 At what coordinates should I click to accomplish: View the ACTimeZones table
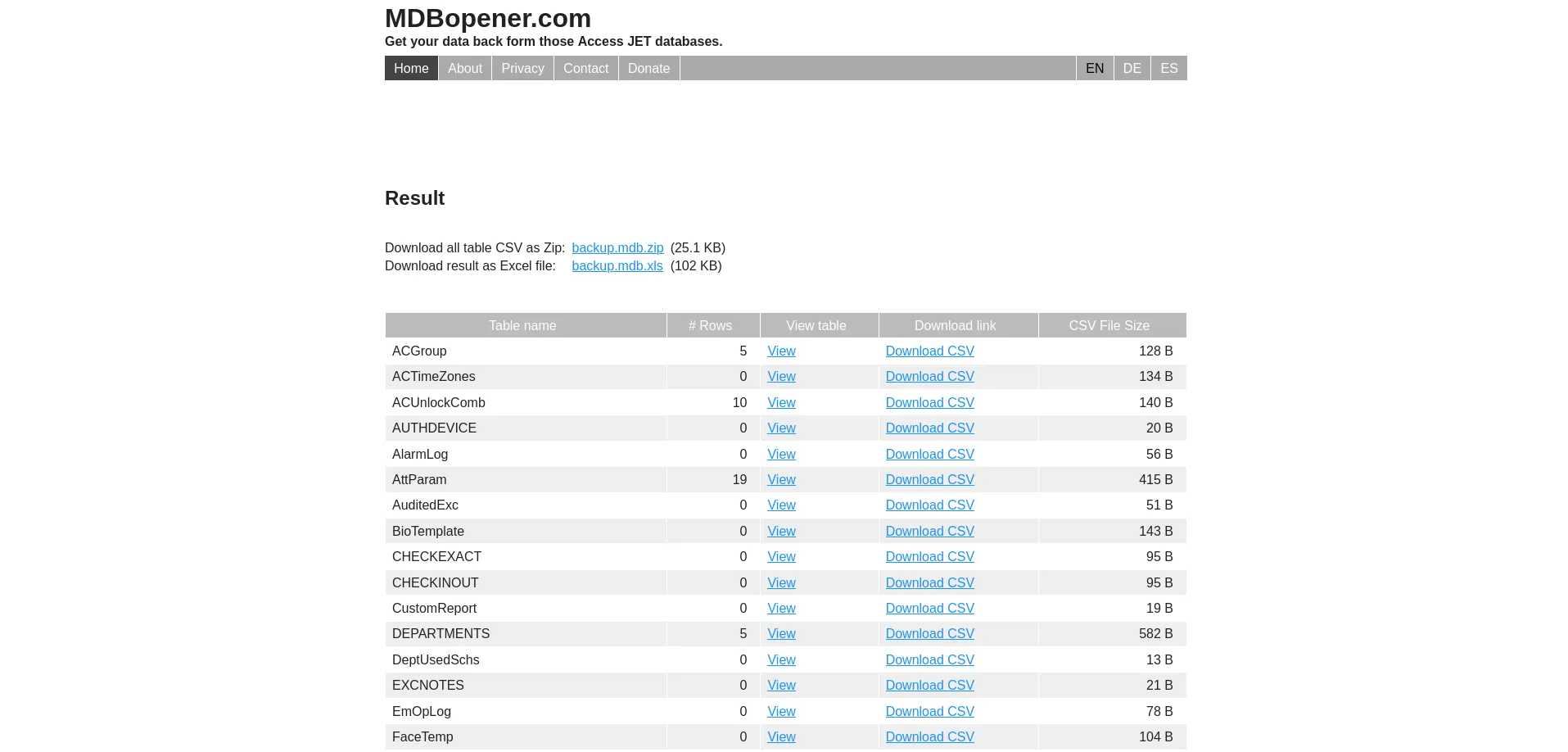(x=781, y=376)
